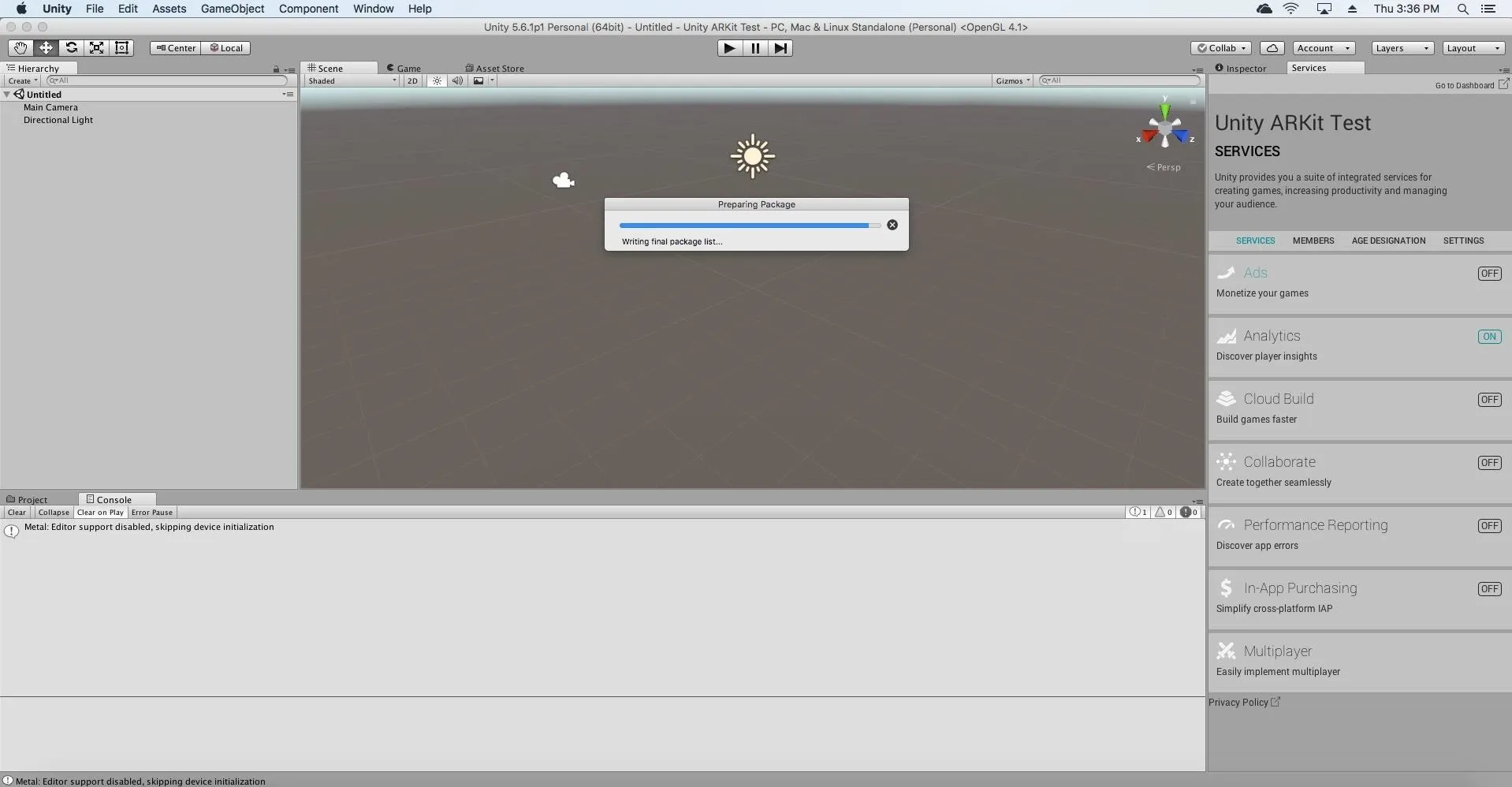Switch to the Asset Store tab
Viewport: 1512px width, 787px height.
[x=494, y=69]
